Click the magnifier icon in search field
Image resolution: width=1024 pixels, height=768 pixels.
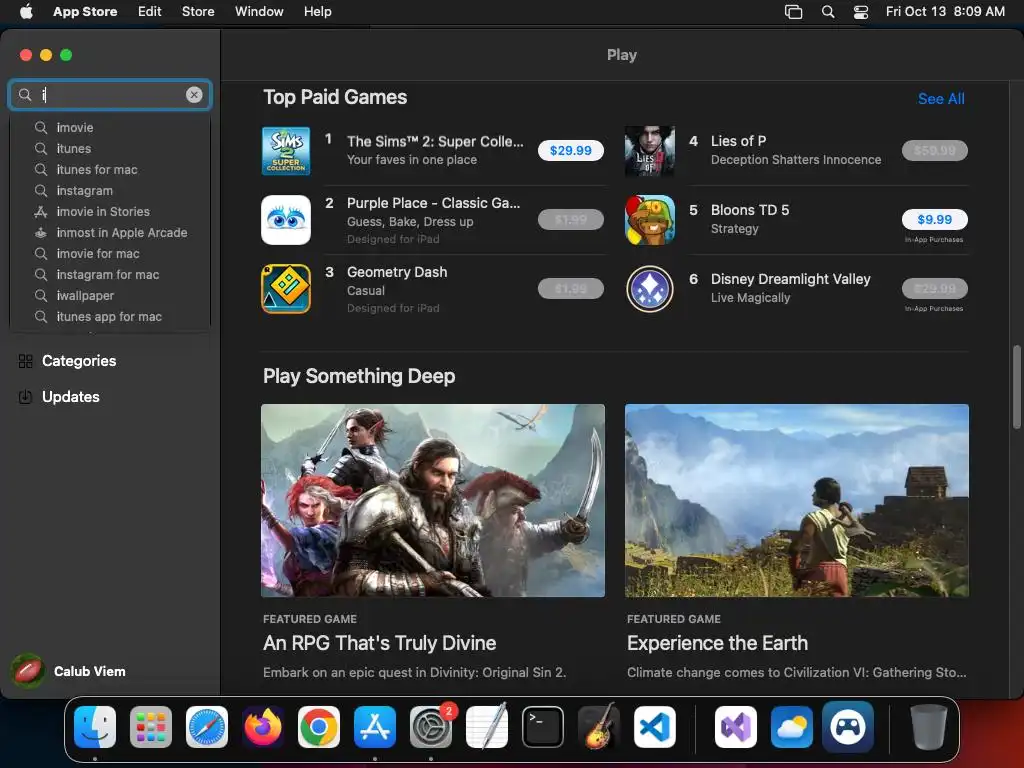pos(25,95)
